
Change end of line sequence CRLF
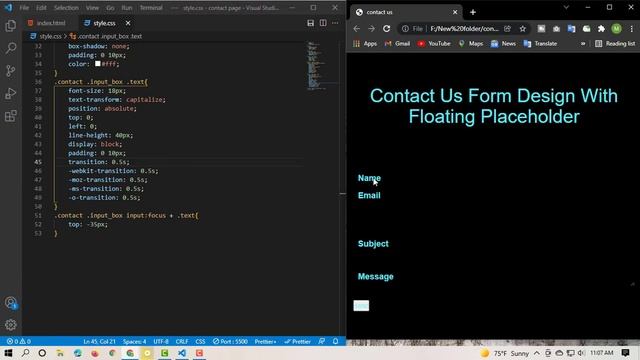[x=182, y=341]
